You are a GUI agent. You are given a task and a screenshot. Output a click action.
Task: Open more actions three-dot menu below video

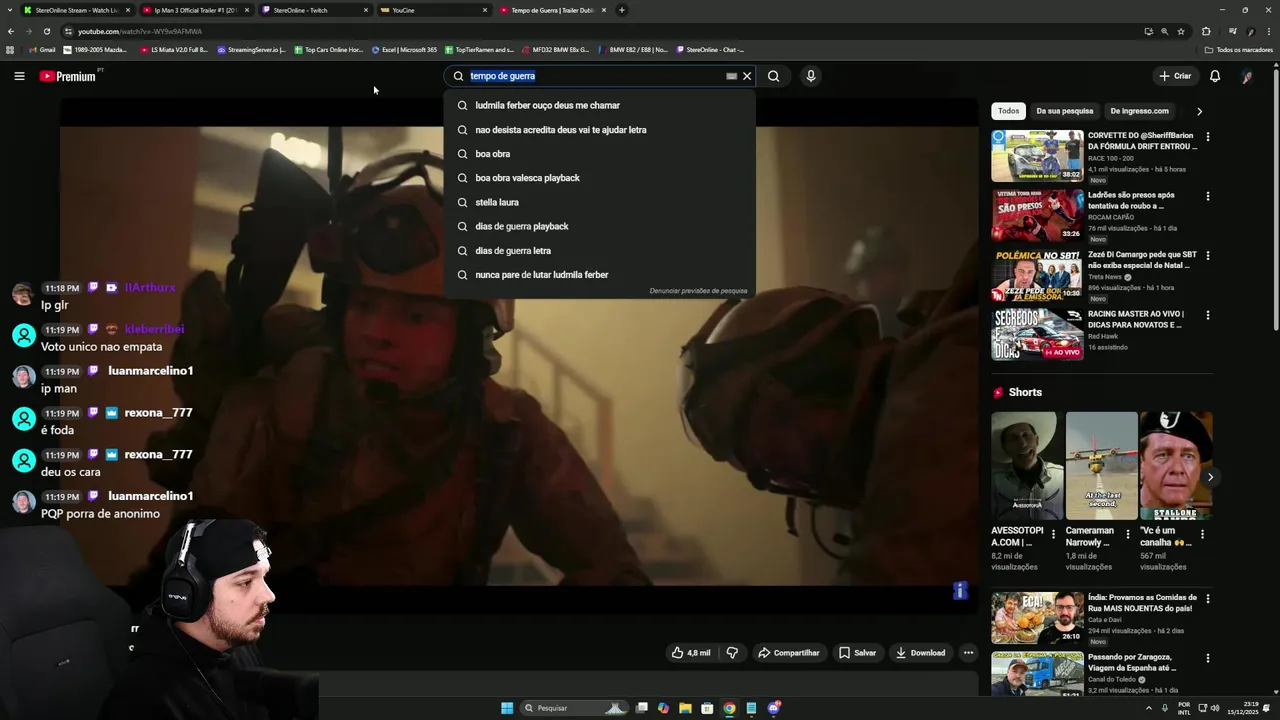coord(968,653)
